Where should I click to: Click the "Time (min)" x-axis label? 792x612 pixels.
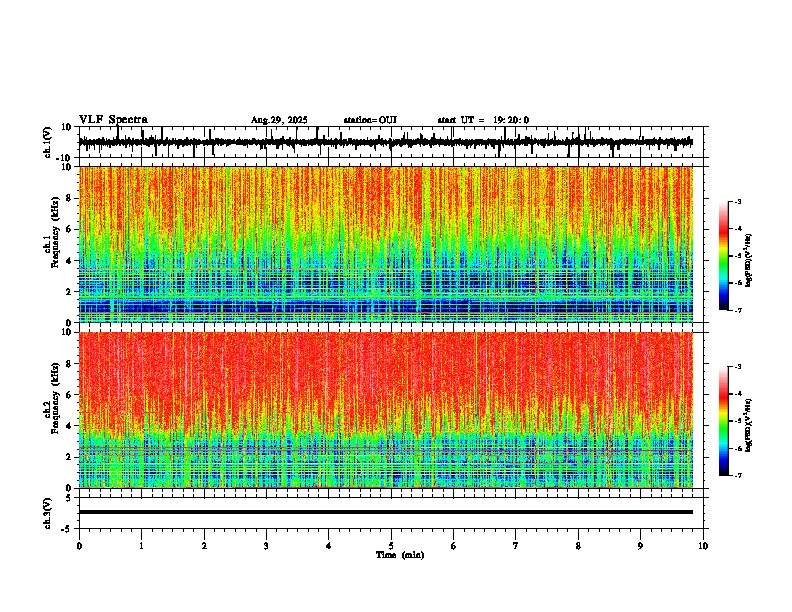400,555
